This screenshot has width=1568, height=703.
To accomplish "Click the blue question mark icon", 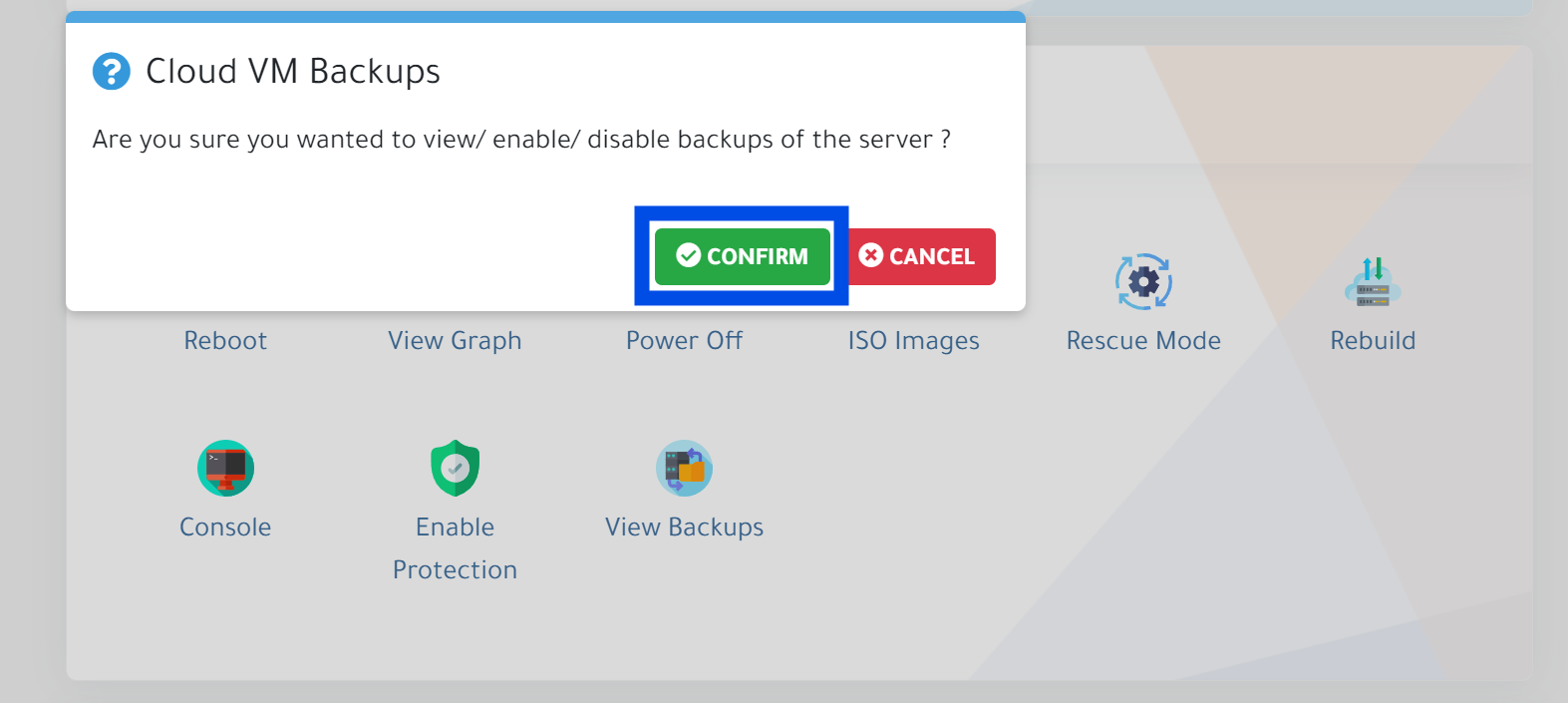I will pos(112,72).
